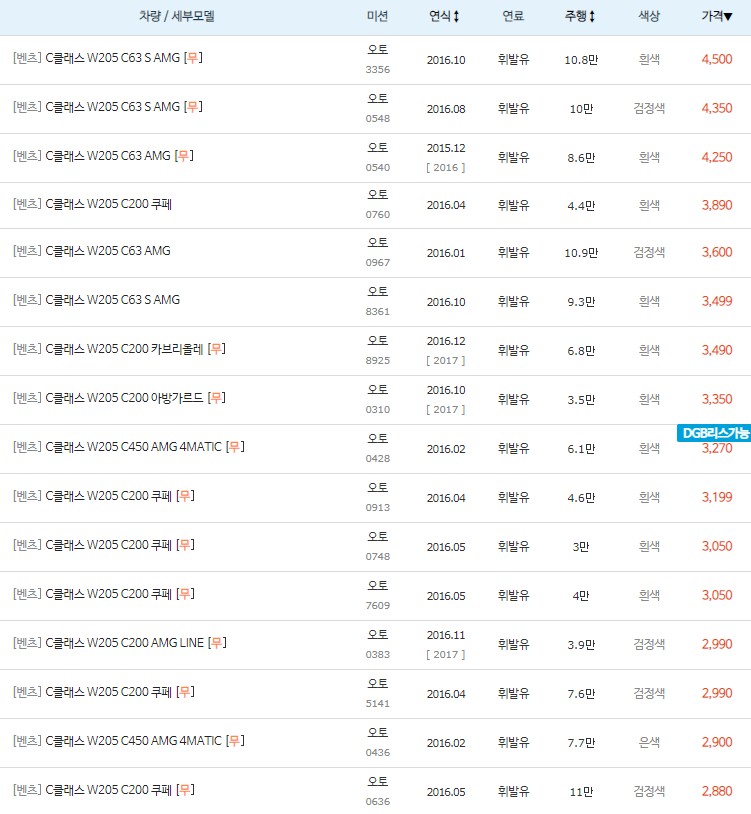Click the year 2016.08
Viewport: 751px width, 814px height.
tap(446, 109)
